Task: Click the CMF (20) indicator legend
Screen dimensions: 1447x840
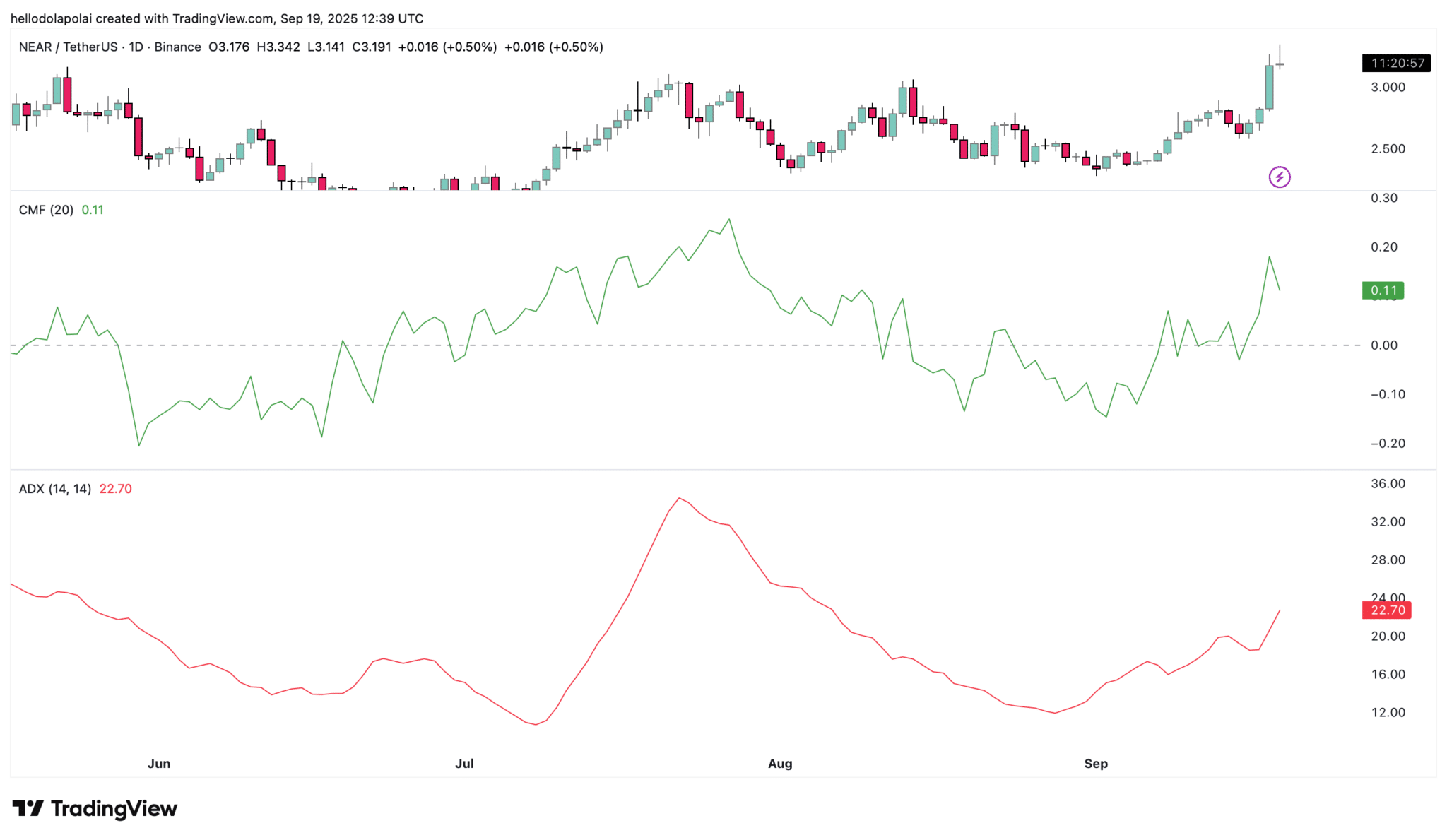Action: coord(46,210)
